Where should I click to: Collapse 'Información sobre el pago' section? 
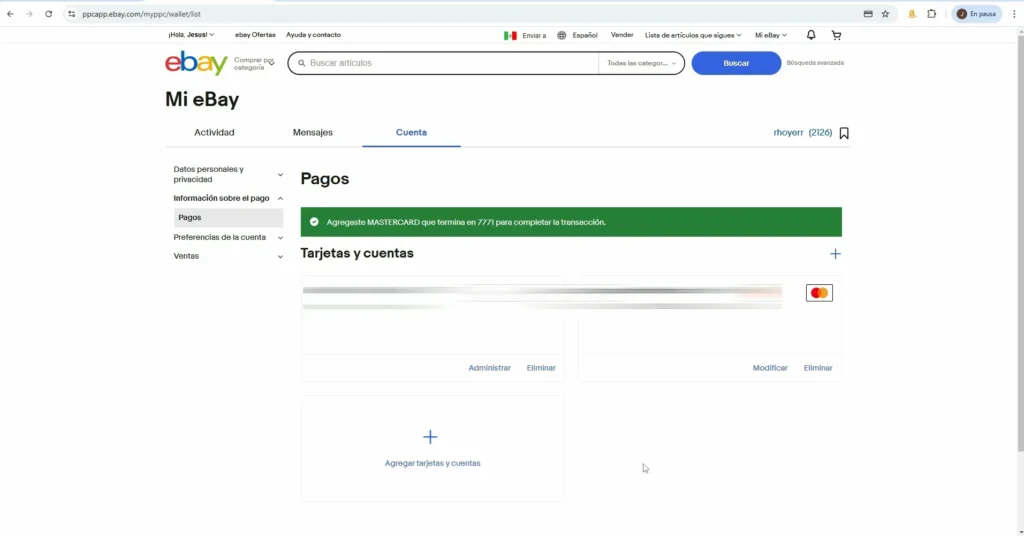228,198
